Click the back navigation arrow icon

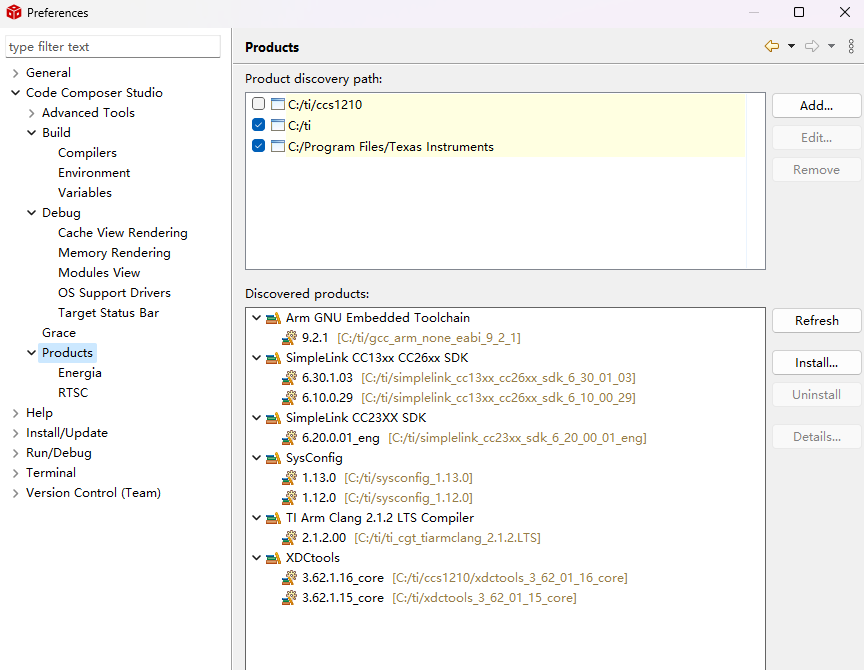click(x=771, y=46)
